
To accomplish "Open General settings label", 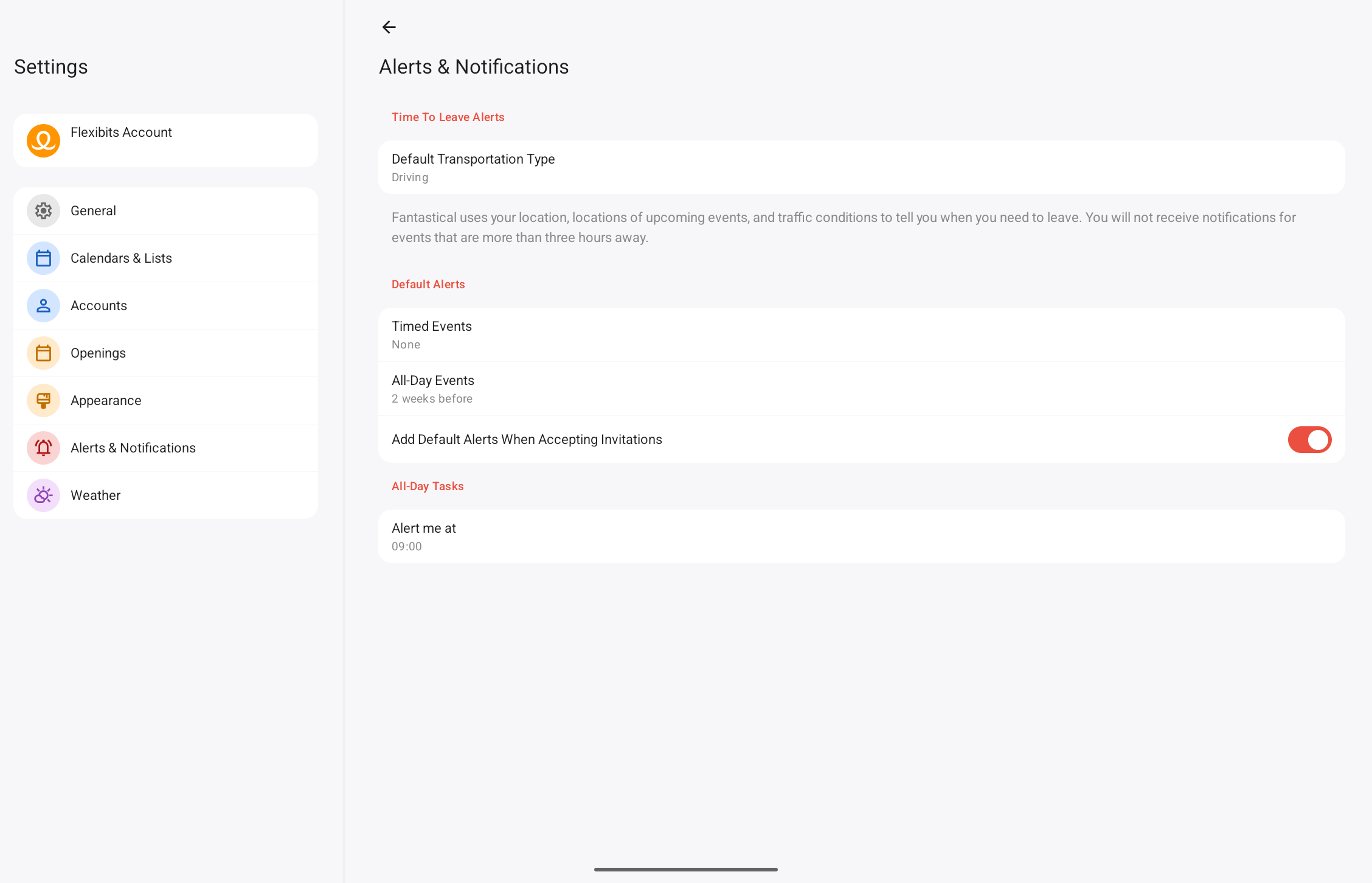I will tap(93, 210).
